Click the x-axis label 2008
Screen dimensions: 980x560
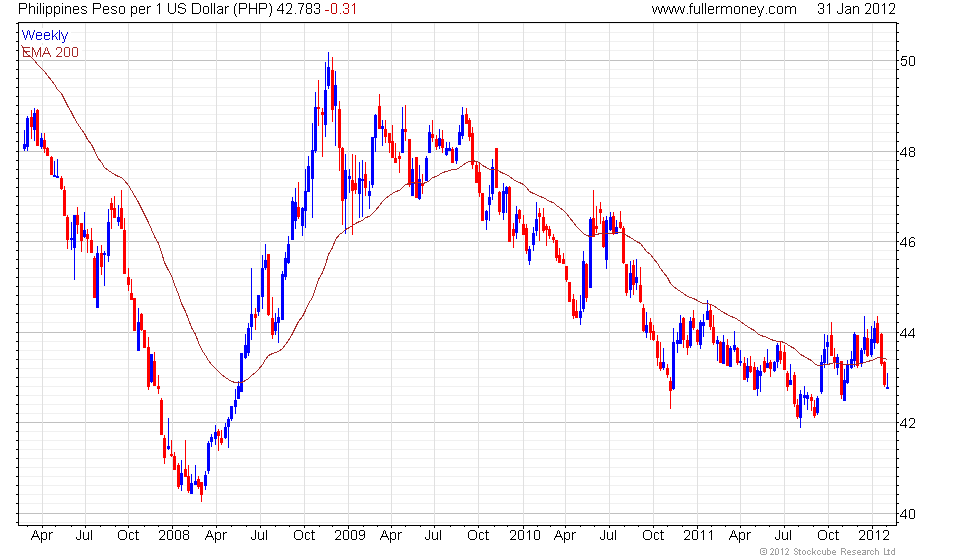point(174,536)
